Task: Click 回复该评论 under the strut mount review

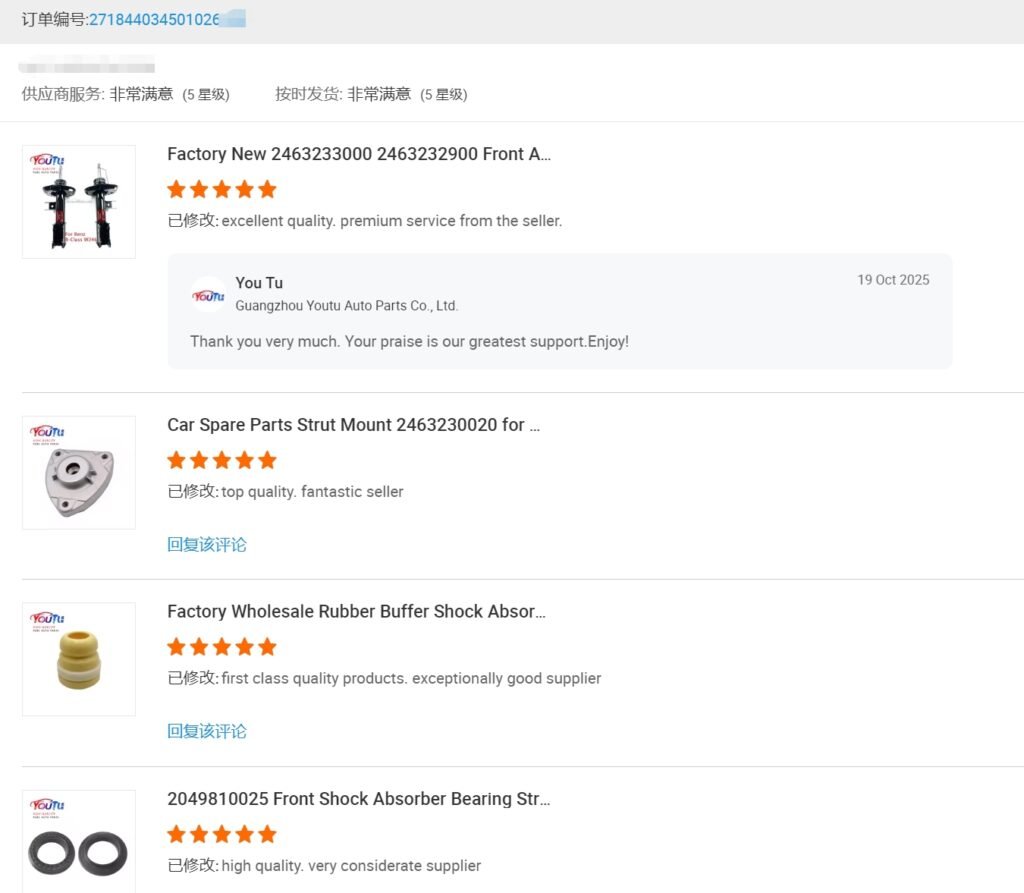Action: tap(207, 545)
